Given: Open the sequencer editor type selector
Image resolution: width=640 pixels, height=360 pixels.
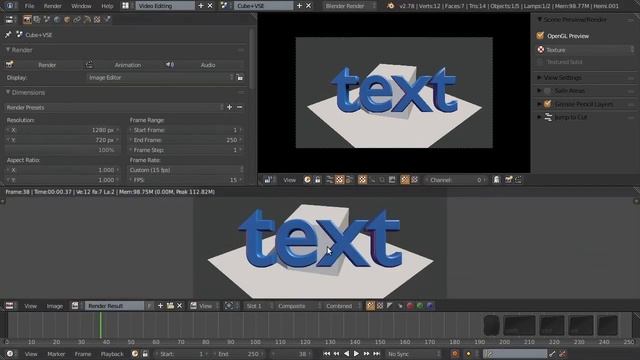Looking at the screenshot, I should [x=269, y=180].
